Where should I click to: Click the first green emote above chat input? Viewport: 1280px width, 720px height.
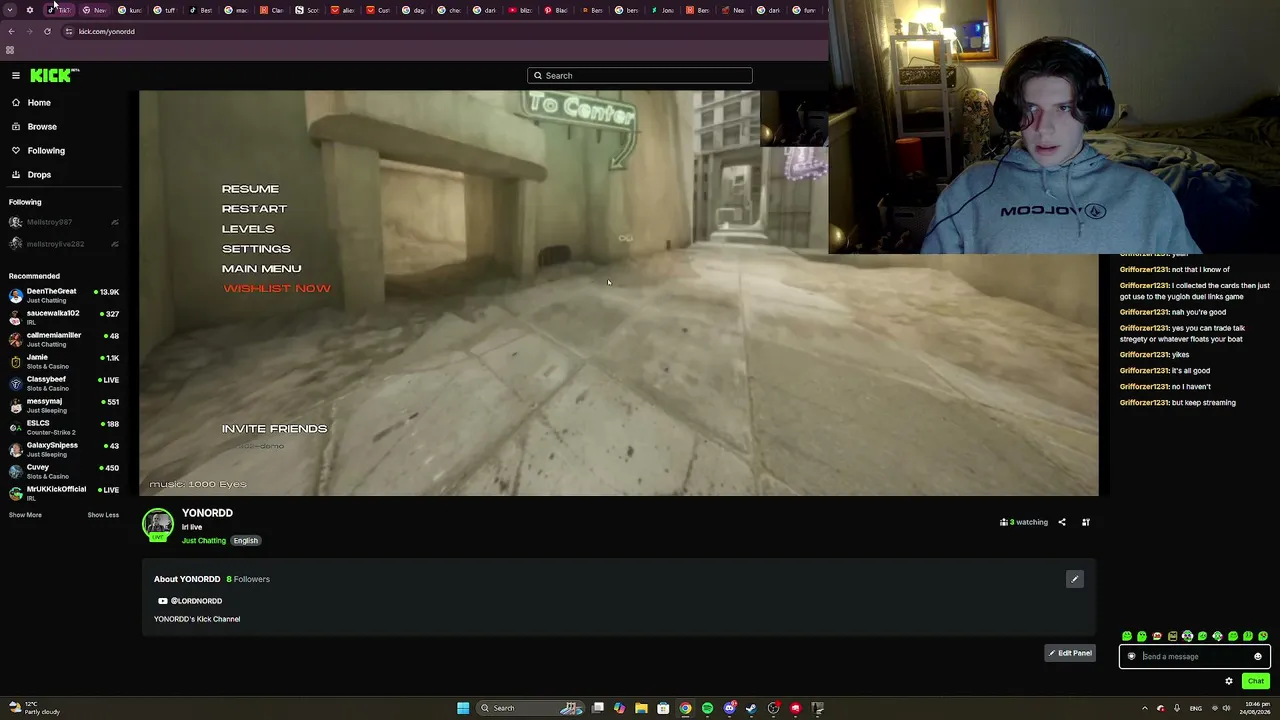point(1127,636)
